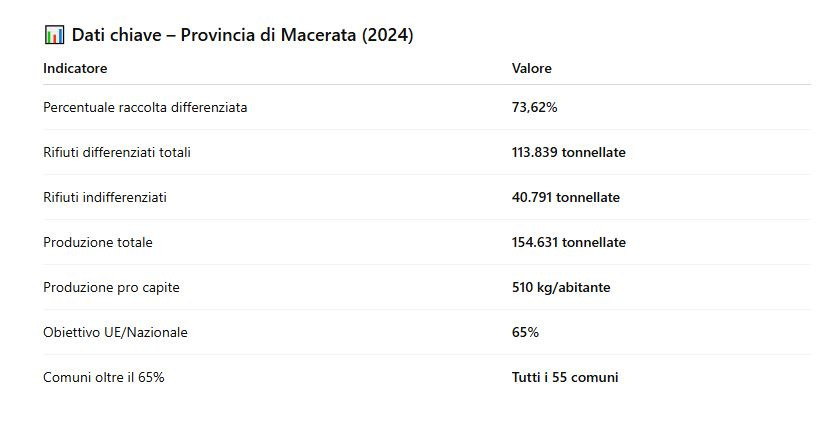Image resolution: width=836 pixels, height=432 pixels.
Task: Select the "Rifiuti indifferenziati" row label
Action: 105,197
